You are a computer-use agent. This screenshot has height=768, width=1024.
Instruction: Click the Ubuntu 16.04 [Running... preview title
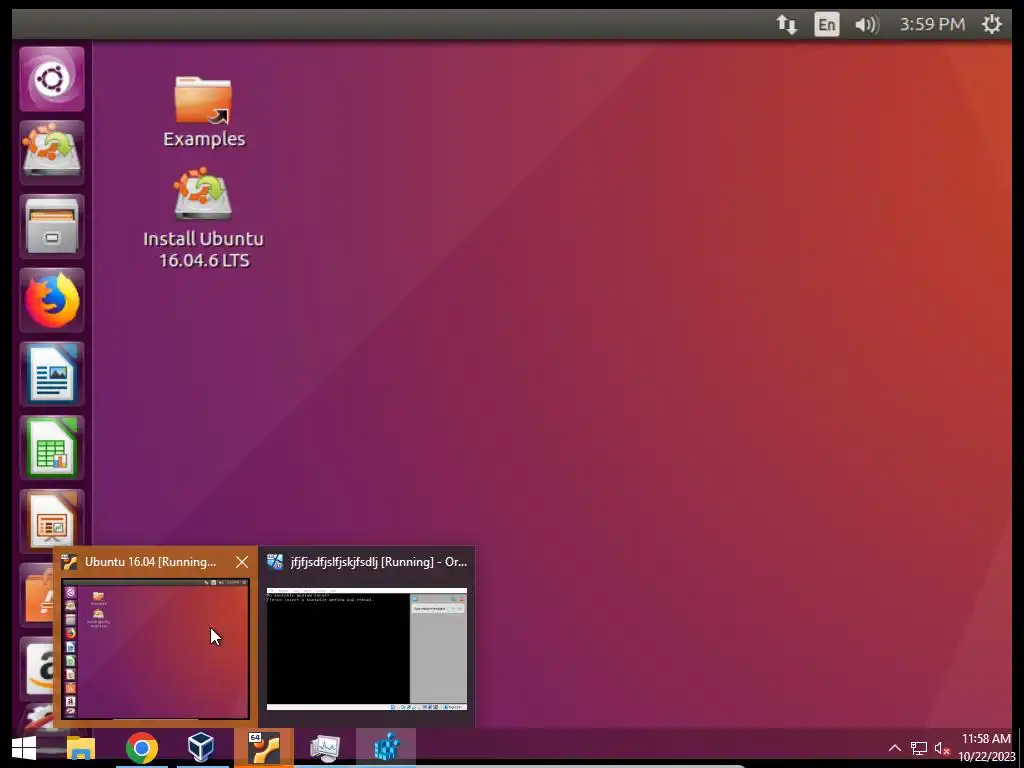(150, 562)
